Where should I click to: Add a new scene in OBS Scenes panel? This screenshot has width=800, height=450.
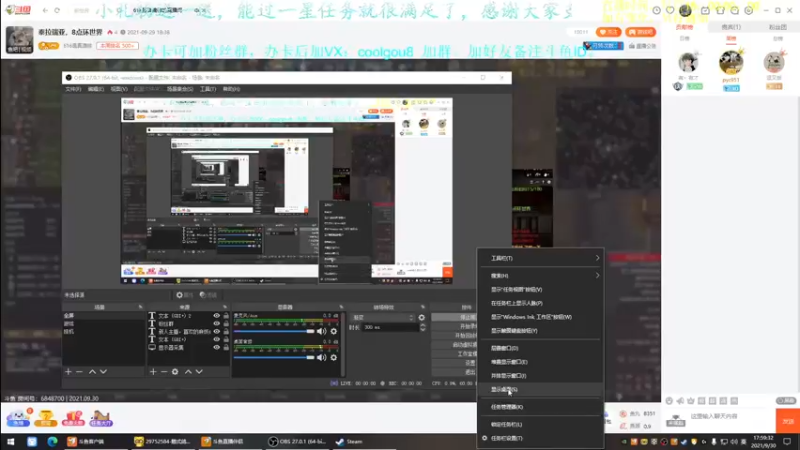coord(68,372)
